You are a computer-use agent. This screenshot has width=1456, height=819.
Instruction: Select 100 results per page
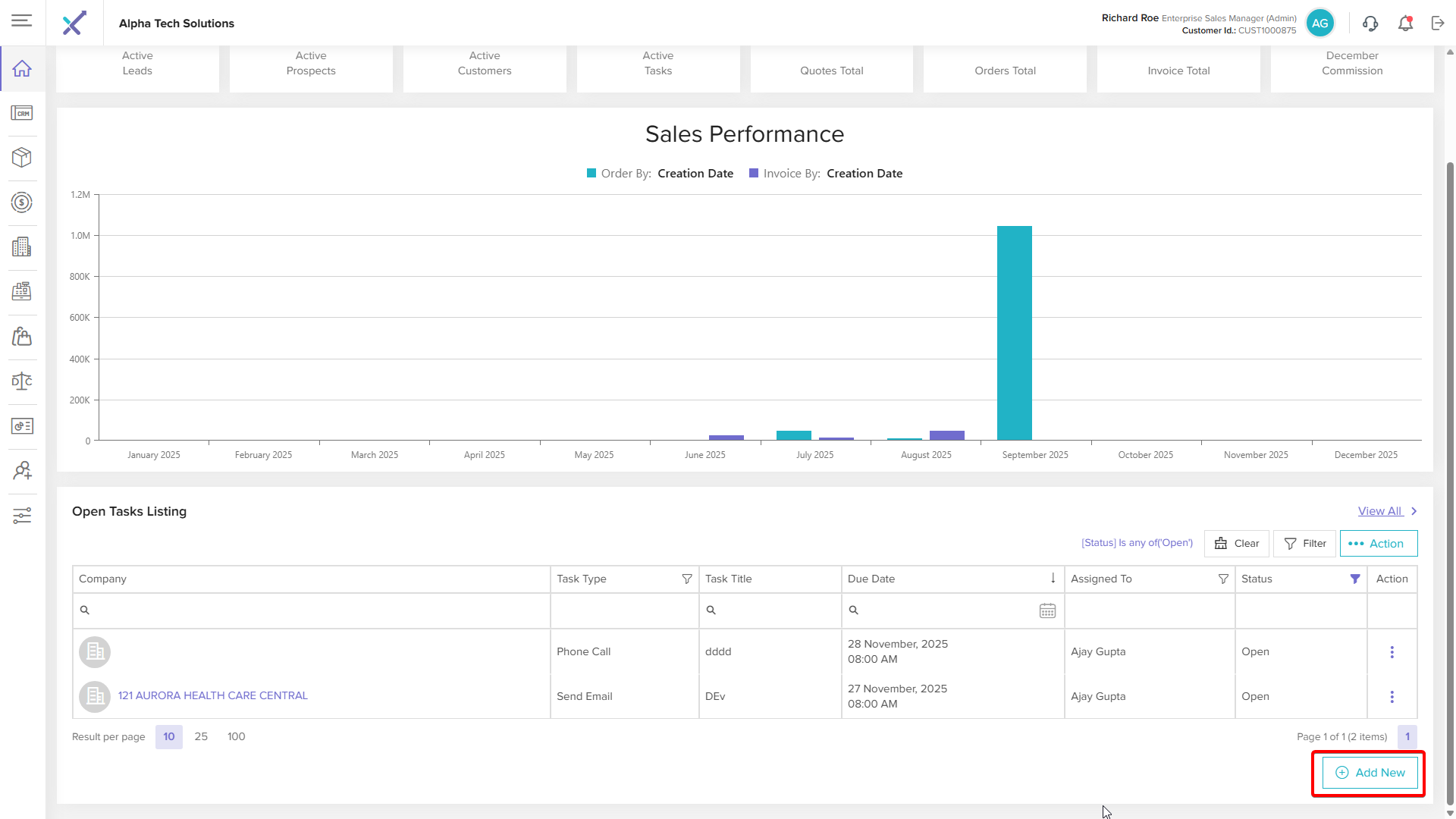pos(236,736)
